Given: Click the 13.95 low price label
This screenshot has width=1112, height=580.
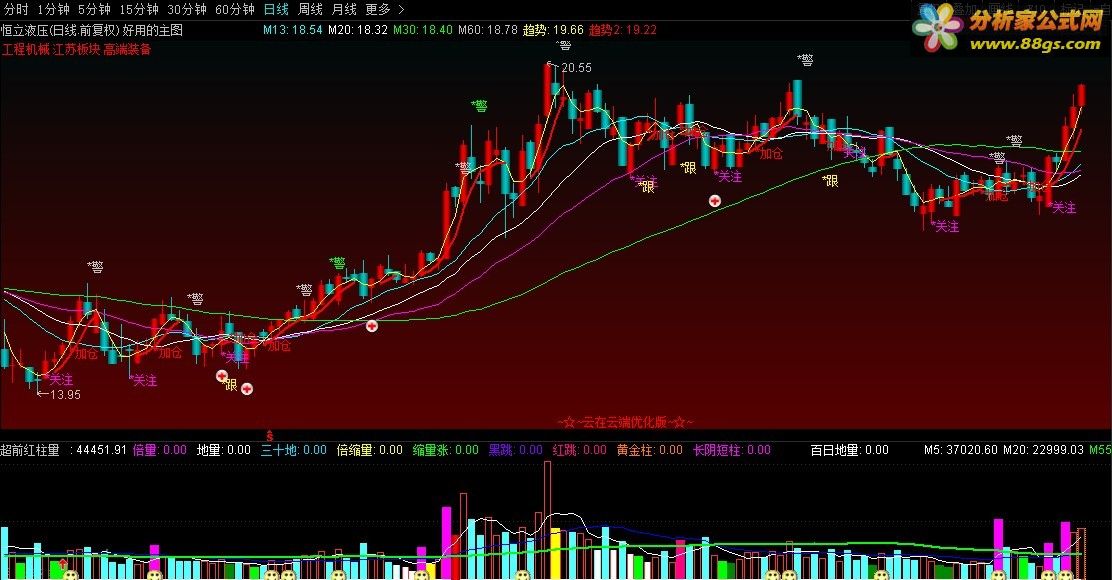Looking at the screenshot, I should coord(65,395).
